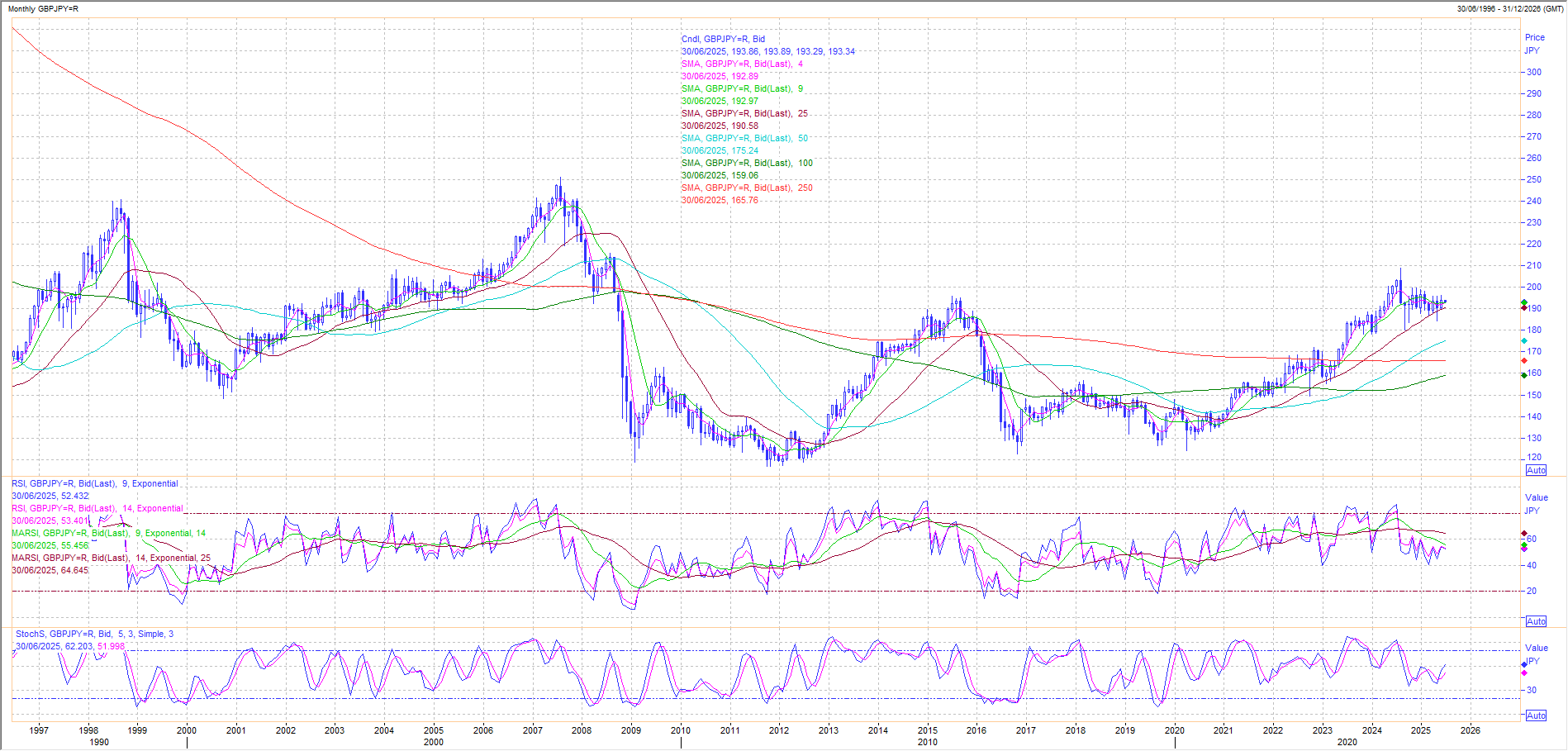Click the Auto button of the price pane

1536,470
